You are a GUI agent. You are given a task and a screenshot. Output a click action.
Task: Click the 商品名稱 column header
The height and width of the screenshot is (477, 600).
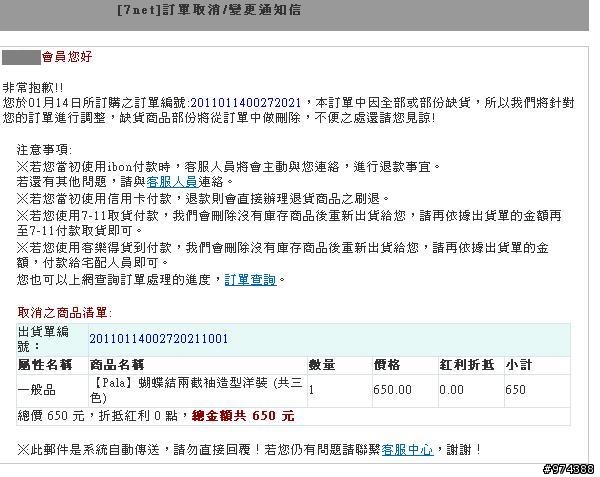point(117,365)
